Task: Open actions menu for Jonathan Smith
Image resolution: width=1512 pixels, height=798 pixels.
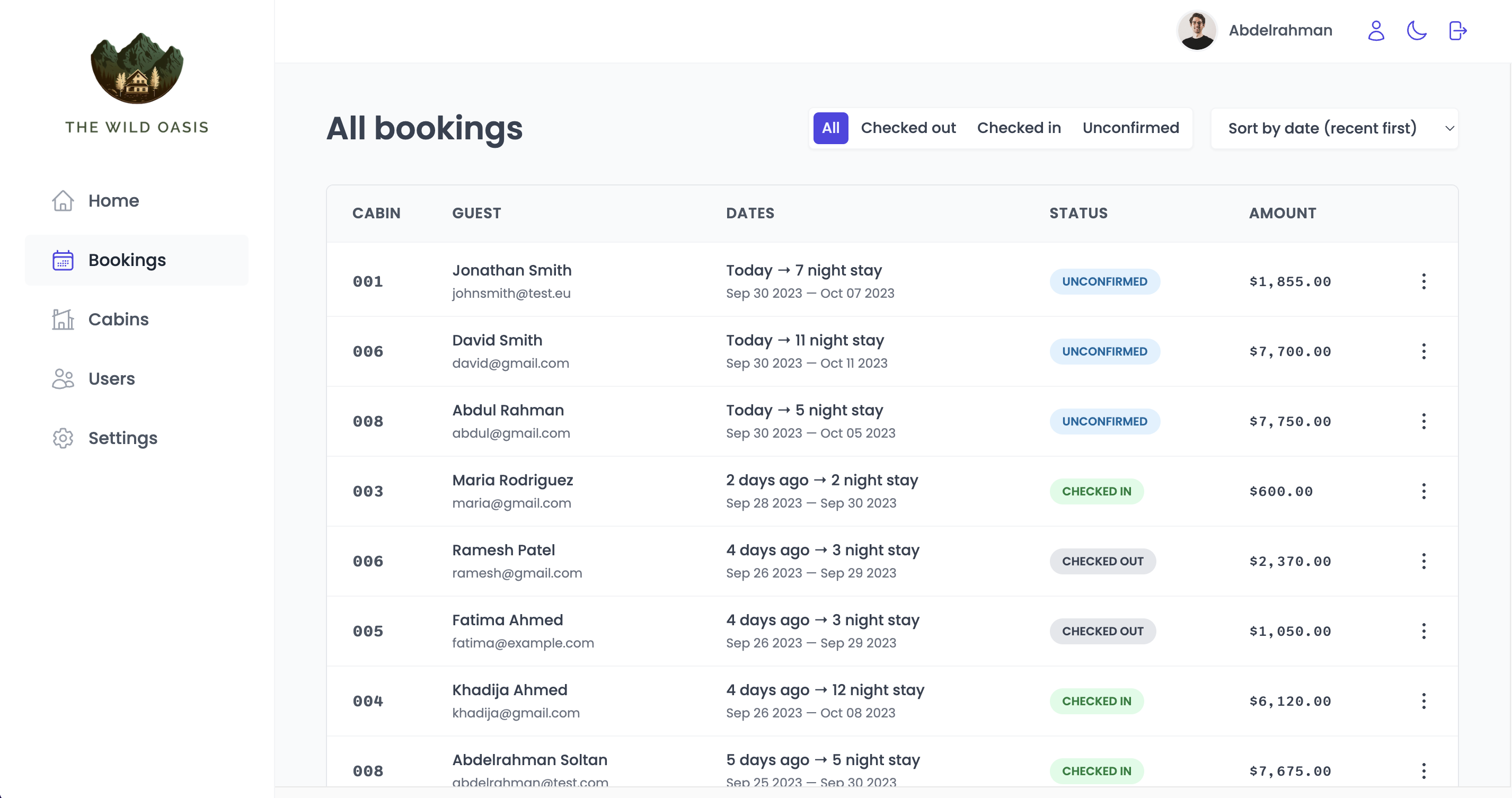Action: 1423,282
